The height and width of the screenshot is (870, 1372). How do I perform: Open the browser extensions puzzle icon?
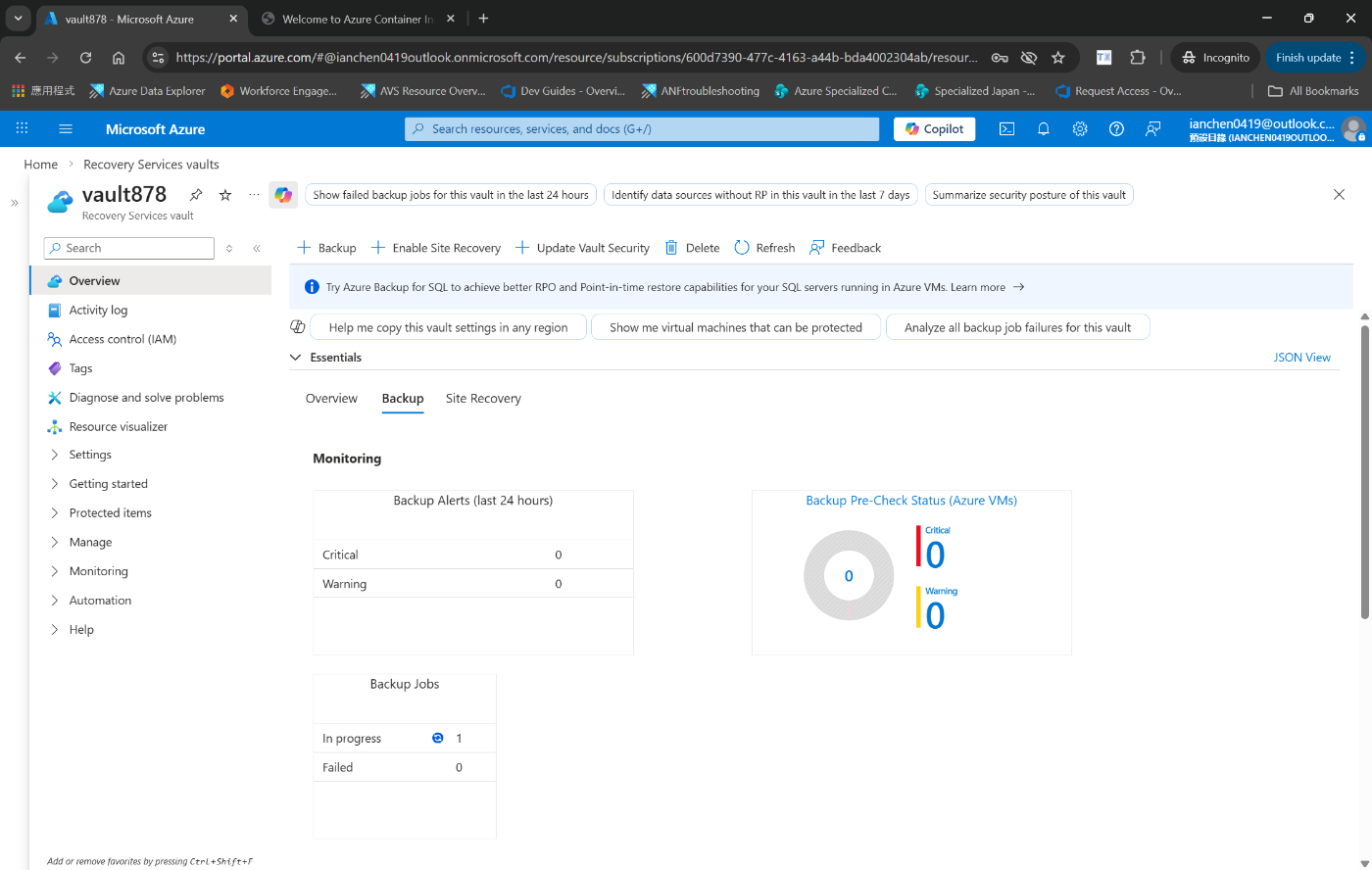tap(1138, 58)
